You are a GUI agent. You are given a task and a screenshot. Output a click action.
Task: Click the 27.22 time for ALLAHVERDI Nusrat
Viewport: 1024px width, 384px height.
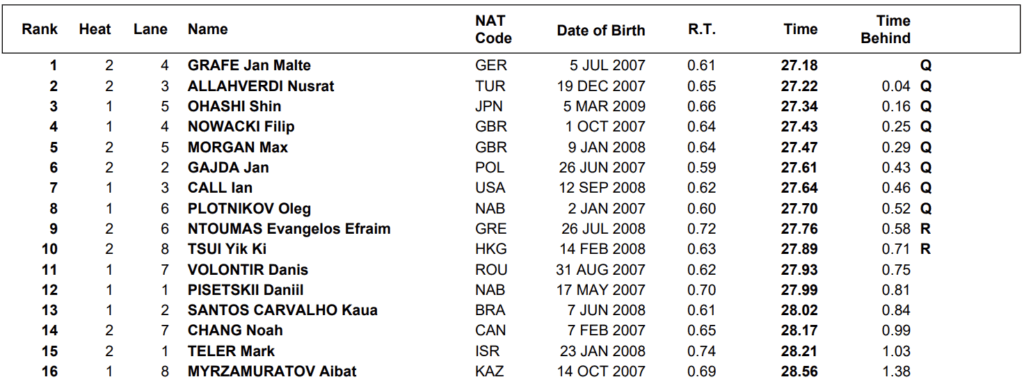click(x=799, y=86)
